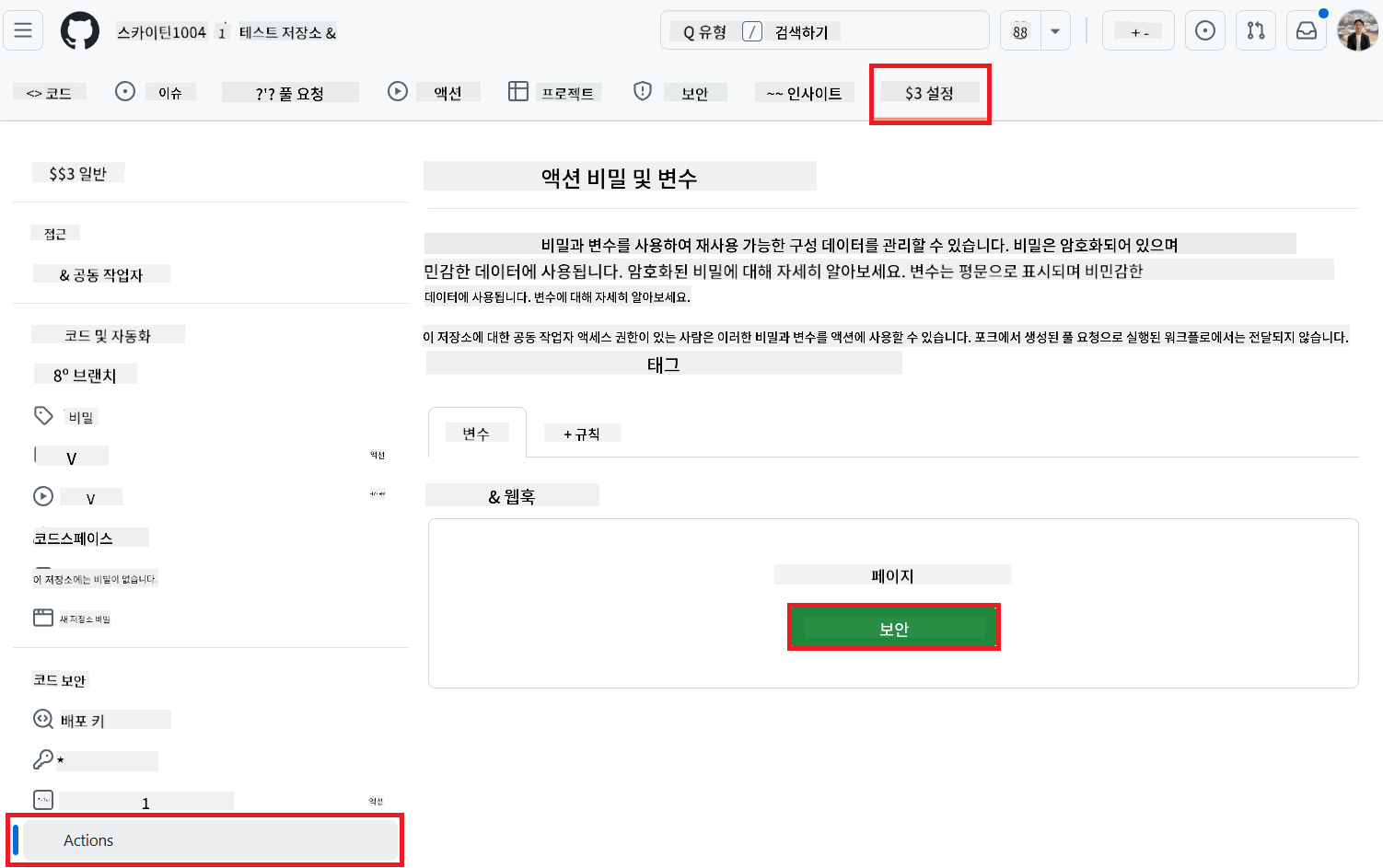Click the 태그 text in main panel
The height and width of the screenshot is (868, 1383).
pyautogui.click(x=664, y=364)
